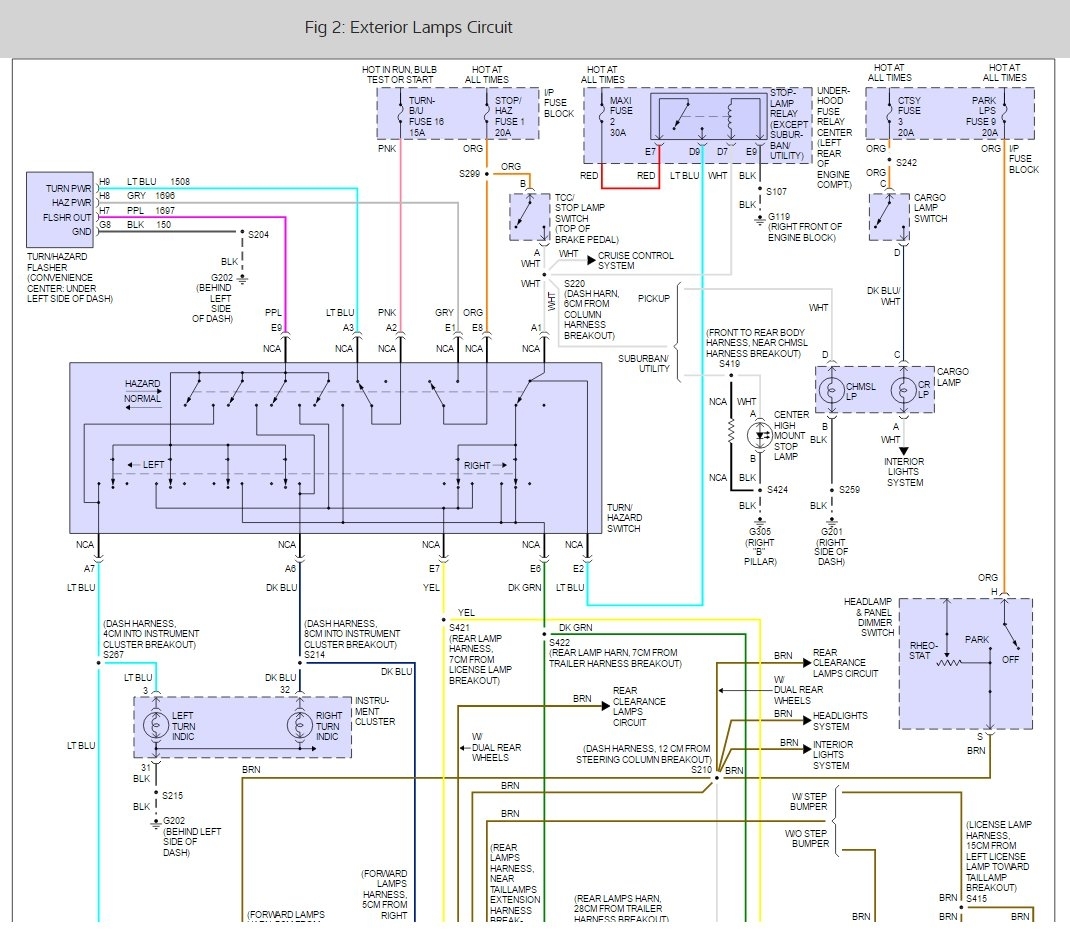Click the G202 ground symbol below S215
Image resolution: width=1070 pixels, height=938 pixels.
[x=156, y=823]
